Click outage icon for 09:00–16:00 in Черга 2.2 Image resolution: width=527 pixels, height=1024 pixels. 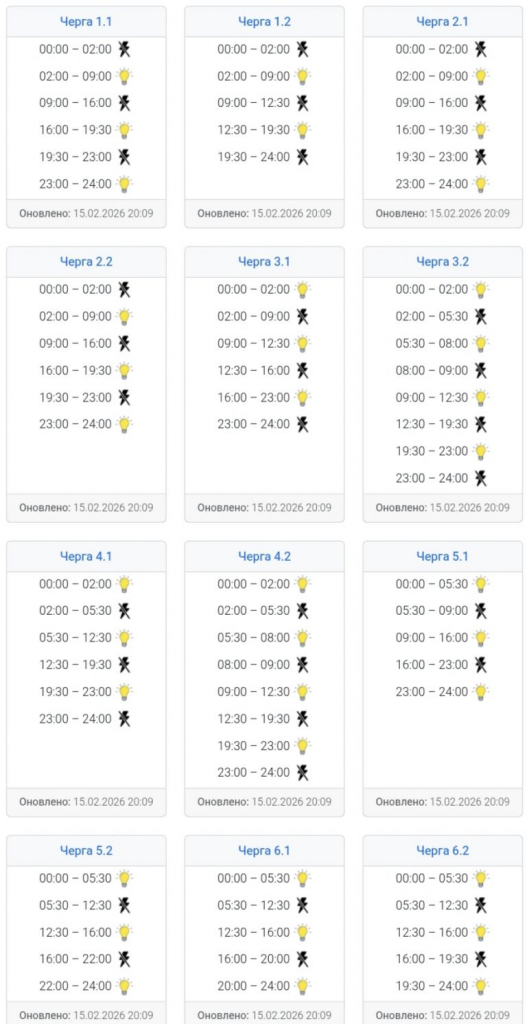124,344
